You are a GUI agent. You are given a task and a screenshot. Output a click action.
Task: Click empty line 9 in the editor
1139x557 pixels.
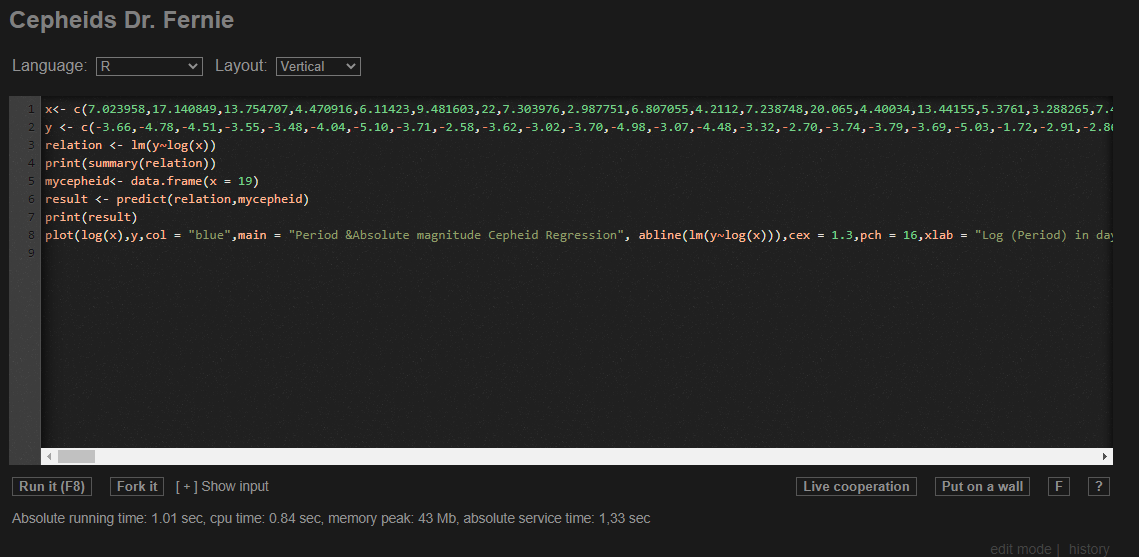point(578,253)
